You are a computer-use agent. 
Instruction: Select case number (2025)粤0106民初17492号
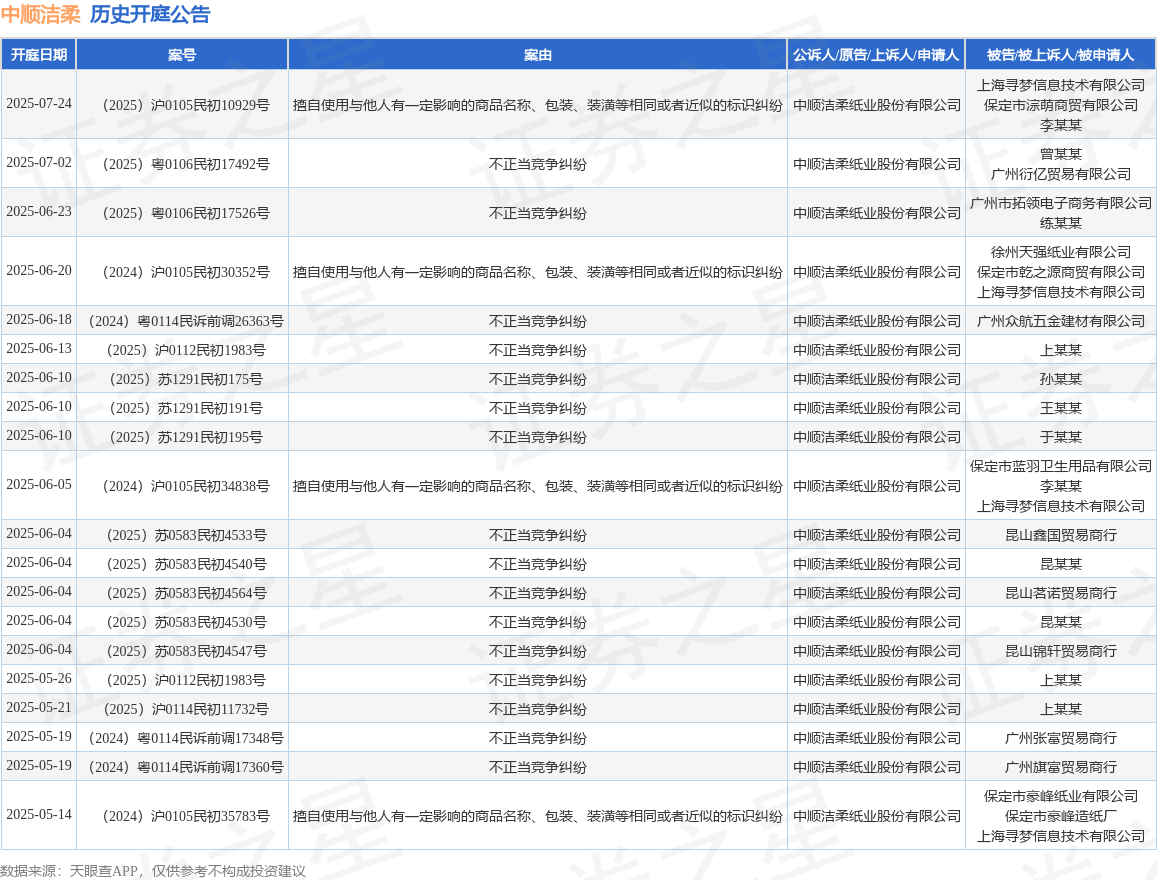(182, 164)
